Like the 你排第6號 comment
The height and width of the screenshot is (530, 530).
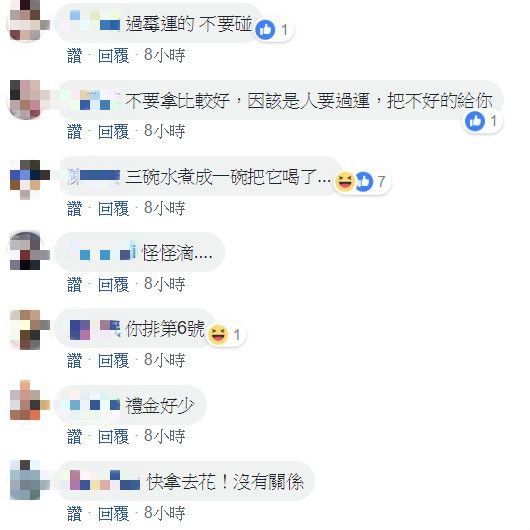[74, 360]
